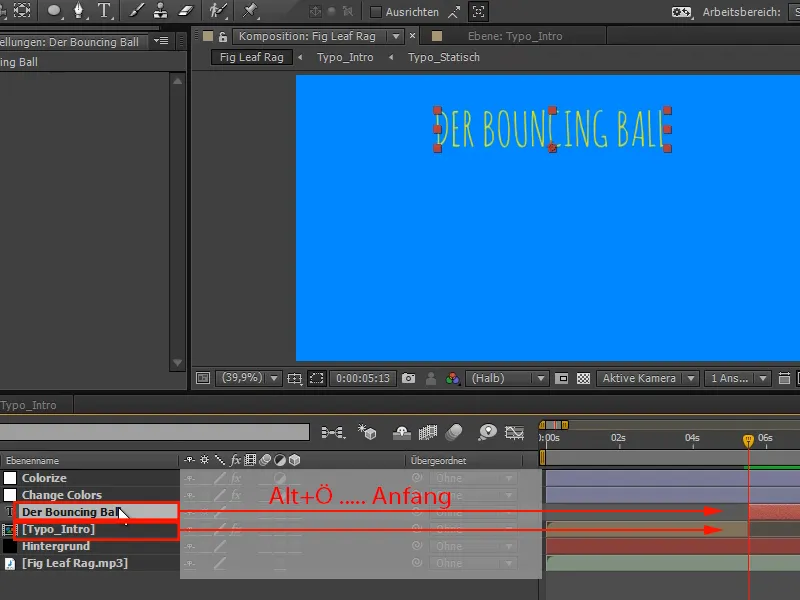Viewport: 800px width, 600px height.
Task: Select the [Fig Leaf Rag.mp3] layer
Action: pyautogui.click(x=75, y=563)
